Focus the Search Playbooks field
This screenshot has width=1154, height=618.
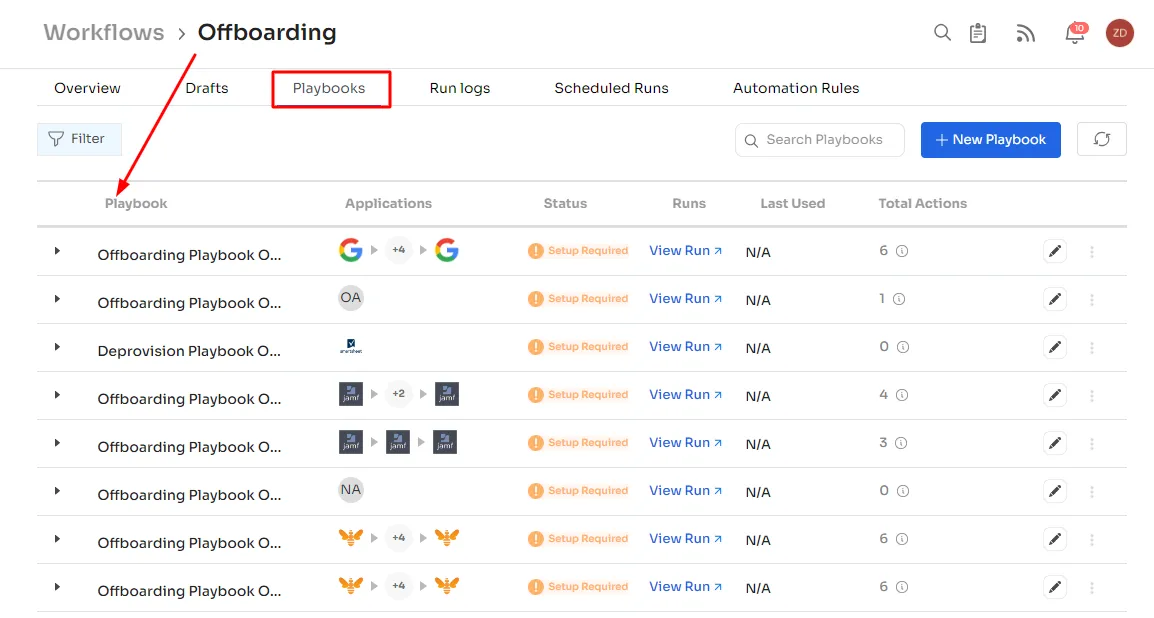[820, 140]
